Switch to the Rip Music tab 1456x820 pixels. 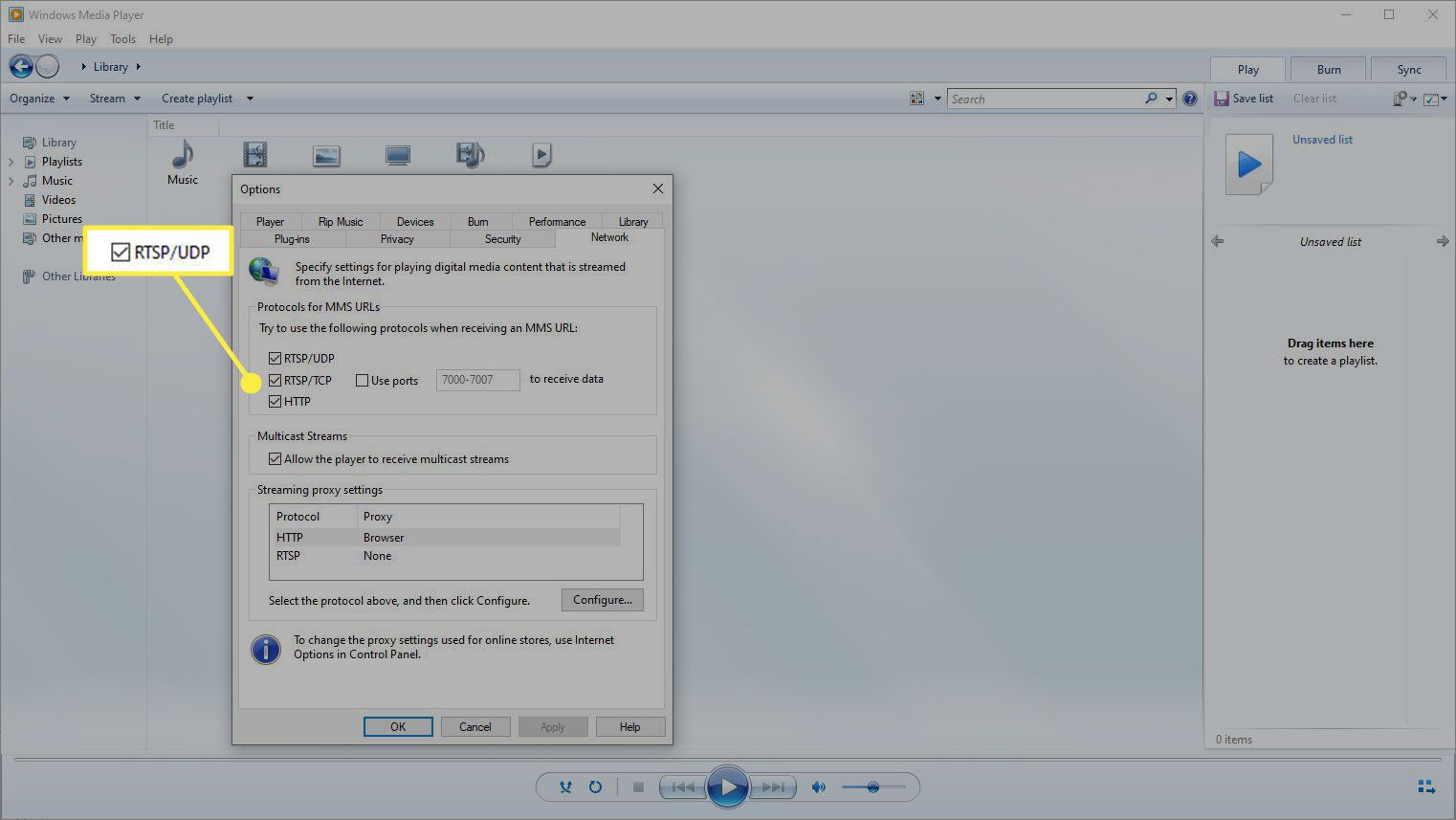click(341, 221)
